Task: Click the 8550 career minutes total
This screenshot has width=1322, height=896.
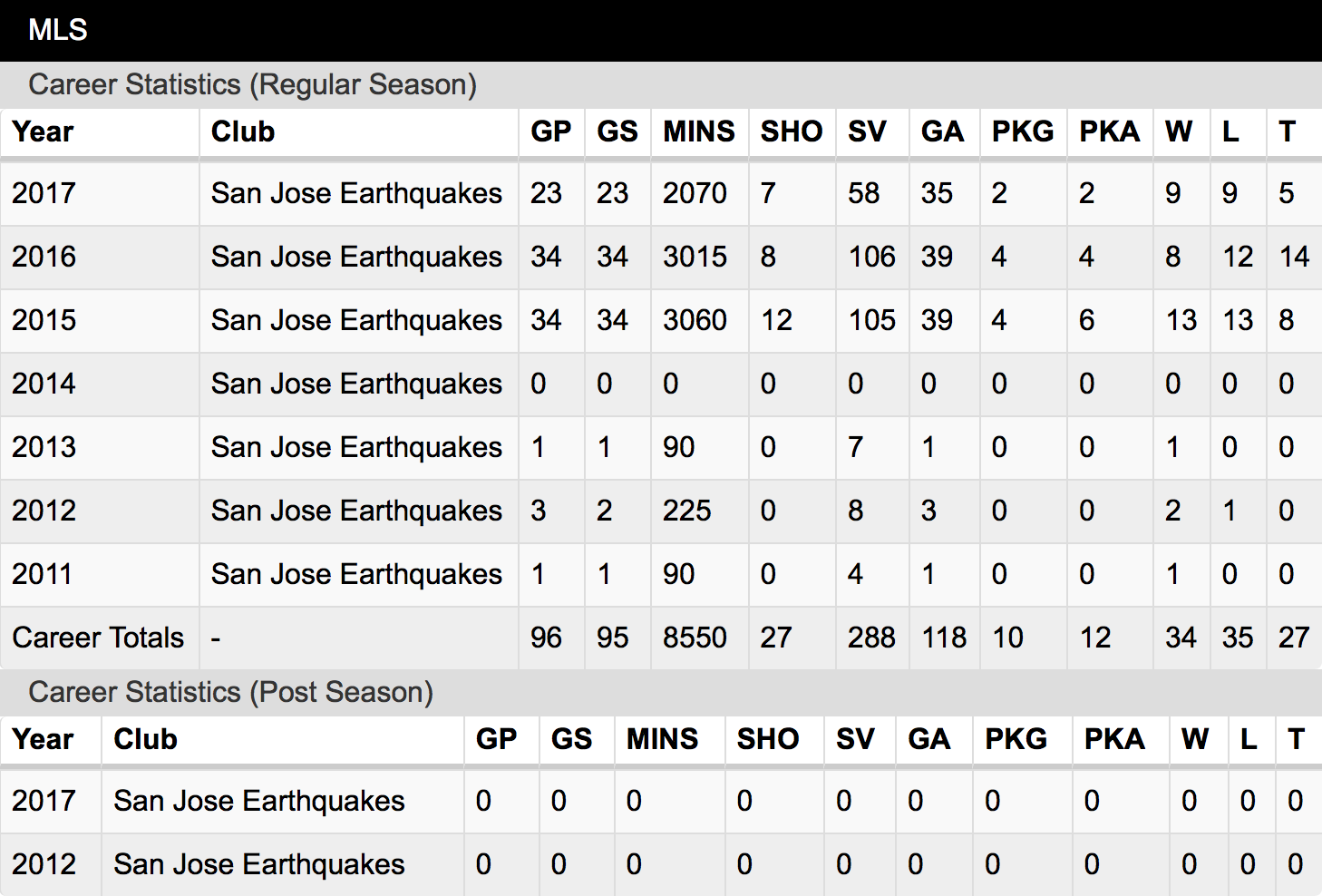Action: point(695,638)
